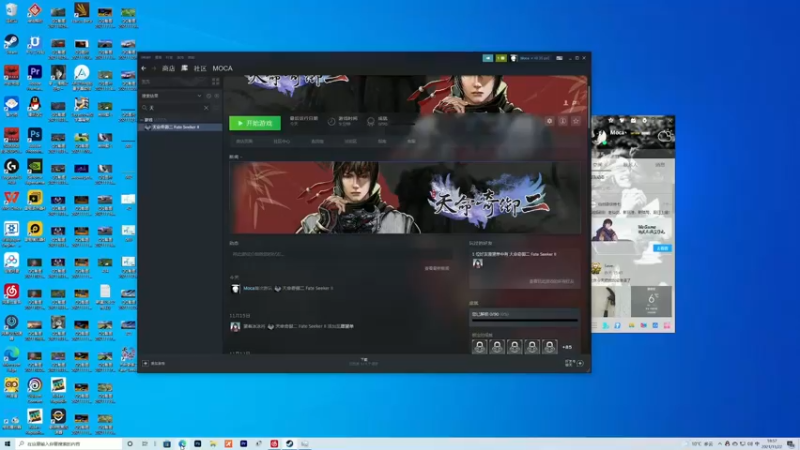Click the QQ weather widget
800x450 pixels.
click(x=652, y=302)
